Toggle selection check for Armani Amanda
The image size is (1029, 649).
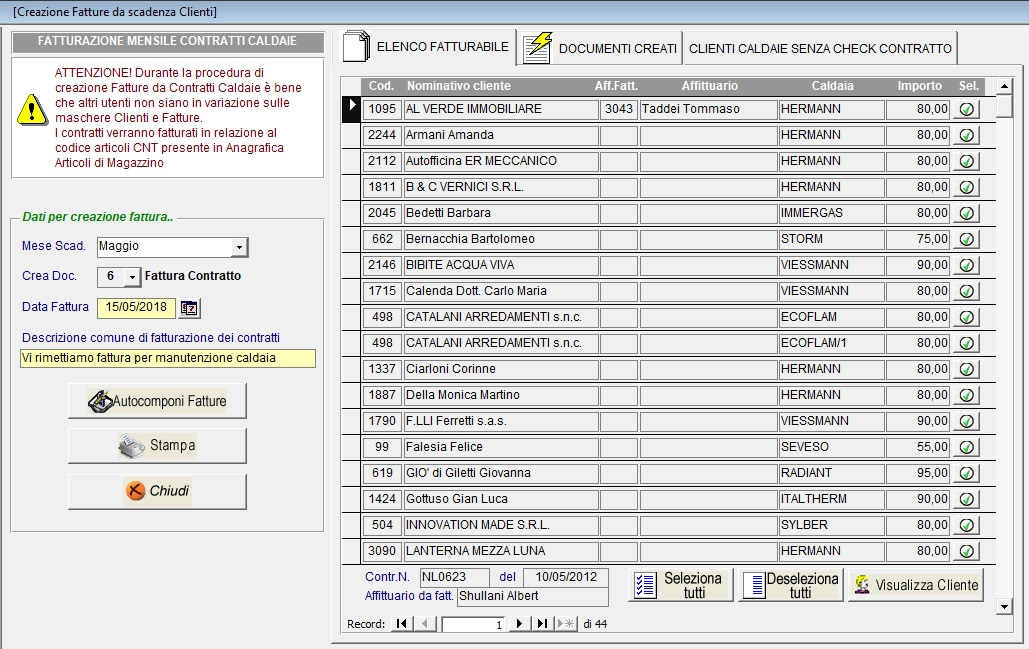(x=967, y=135)
